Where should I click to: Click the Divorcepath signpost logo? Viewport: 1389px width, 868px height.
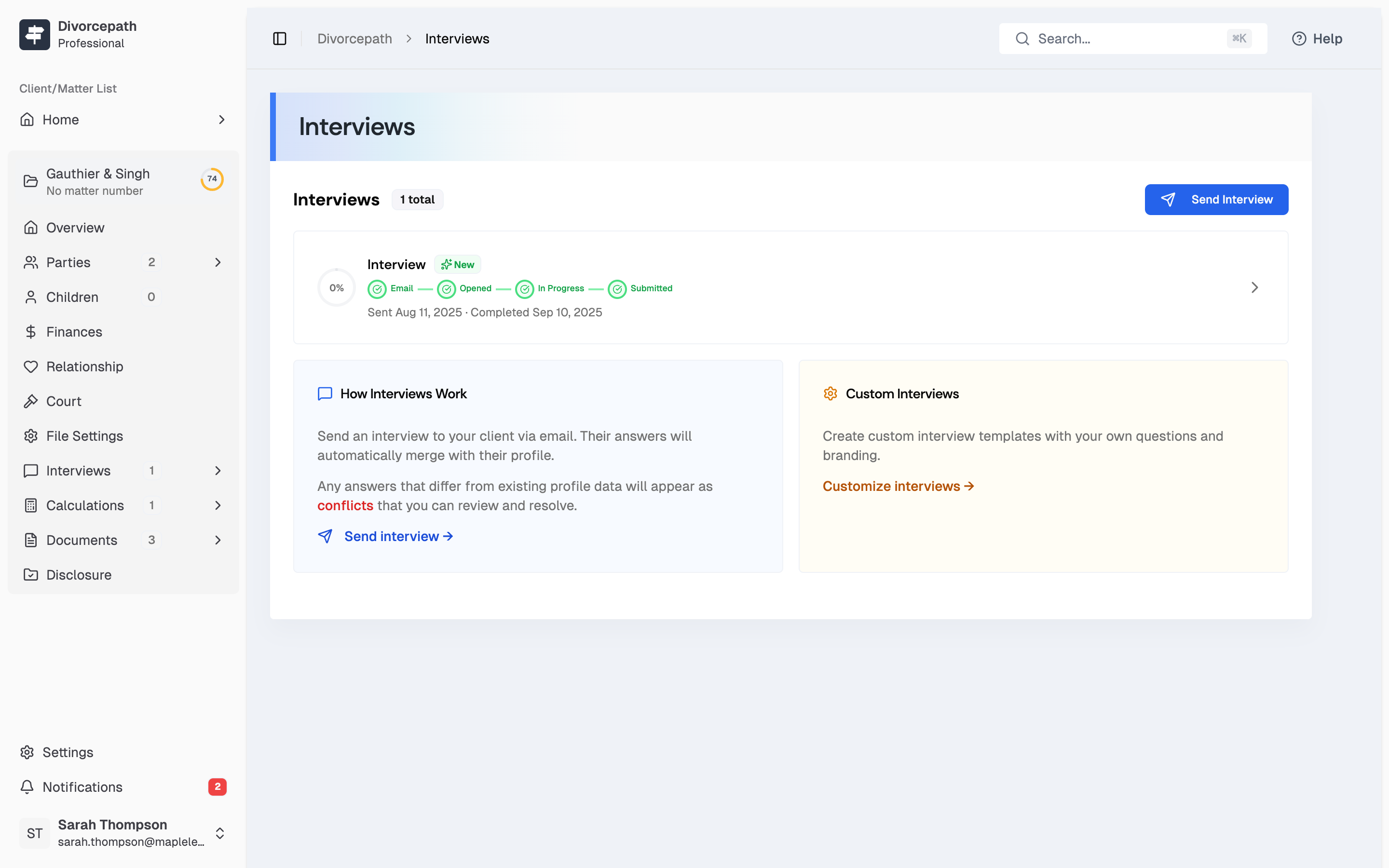point(34,34)
